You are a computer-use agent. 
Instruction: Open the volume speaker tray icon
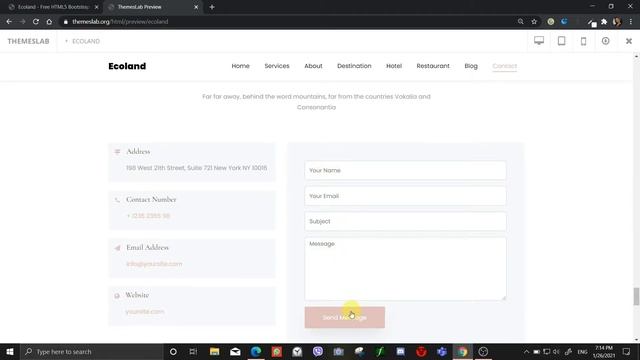[556, 352]
